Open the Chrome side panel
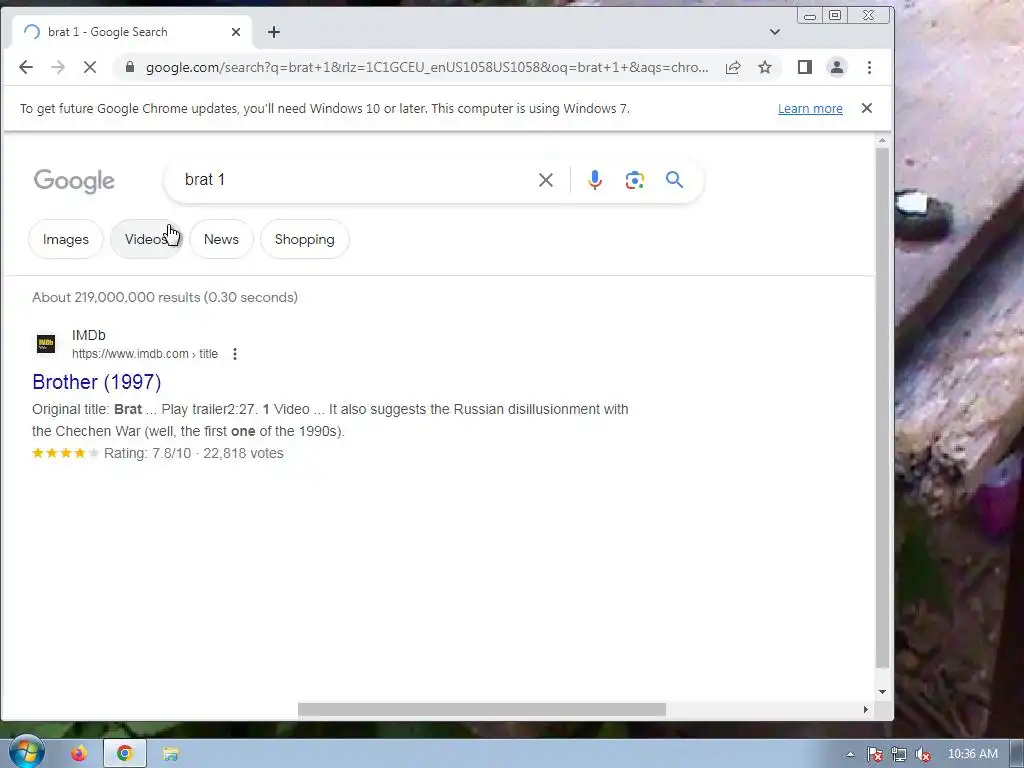Screen dimensions: 1024x768 click(805, 67)
